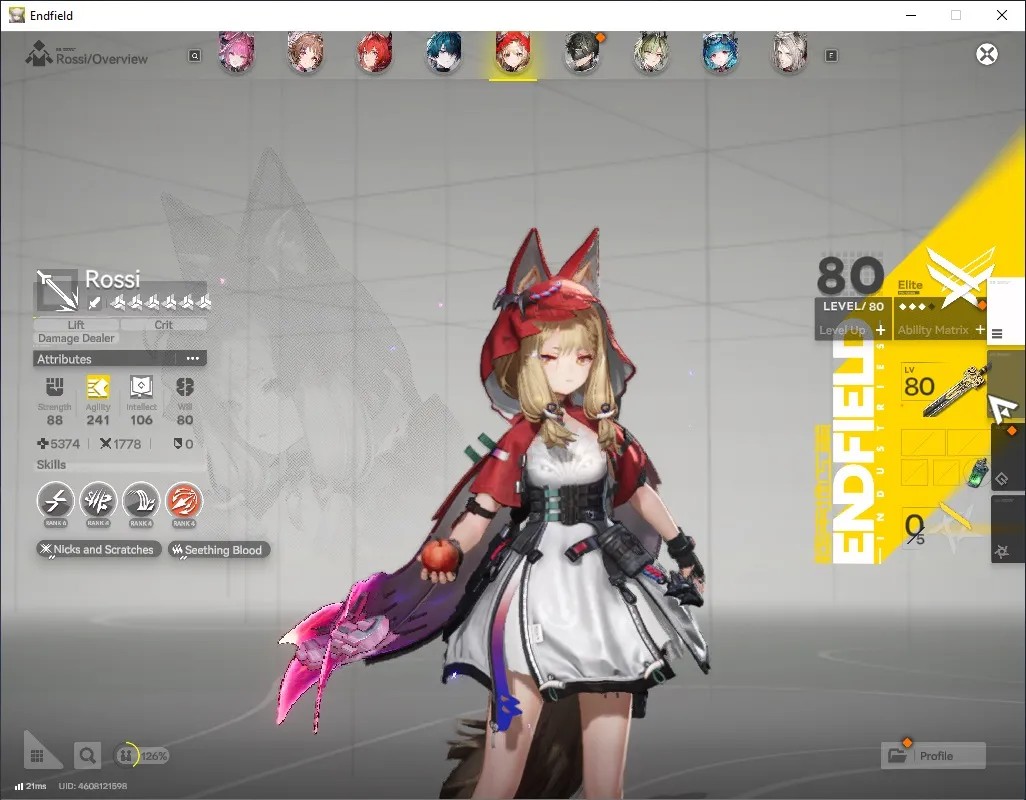Image resolution: width=1026 pixels, height=800 pixels.
Task: Open the second skill icon with slashes
Action: pyautogui.click(x=98, y=501)
